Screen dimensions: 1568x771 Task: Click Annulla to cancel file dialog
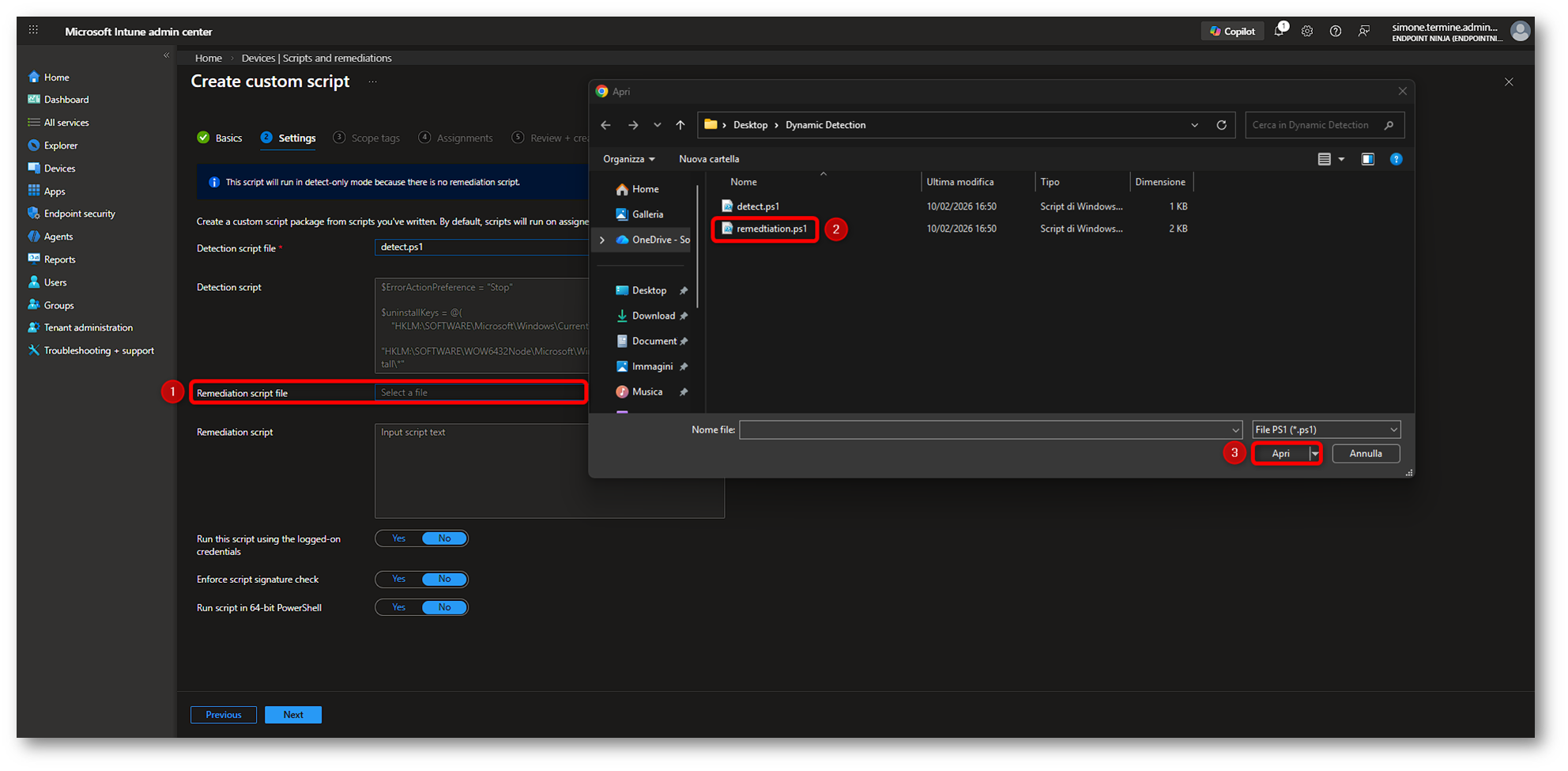(x=1366, y=454)
